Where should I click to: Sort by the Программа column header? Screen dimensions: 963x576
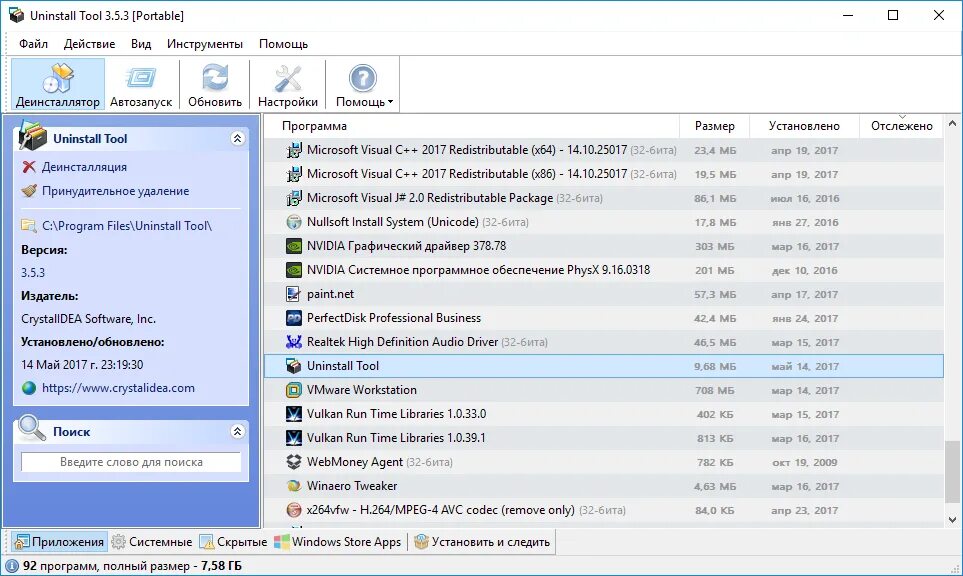pyautogui.click(x=472, y=126)
